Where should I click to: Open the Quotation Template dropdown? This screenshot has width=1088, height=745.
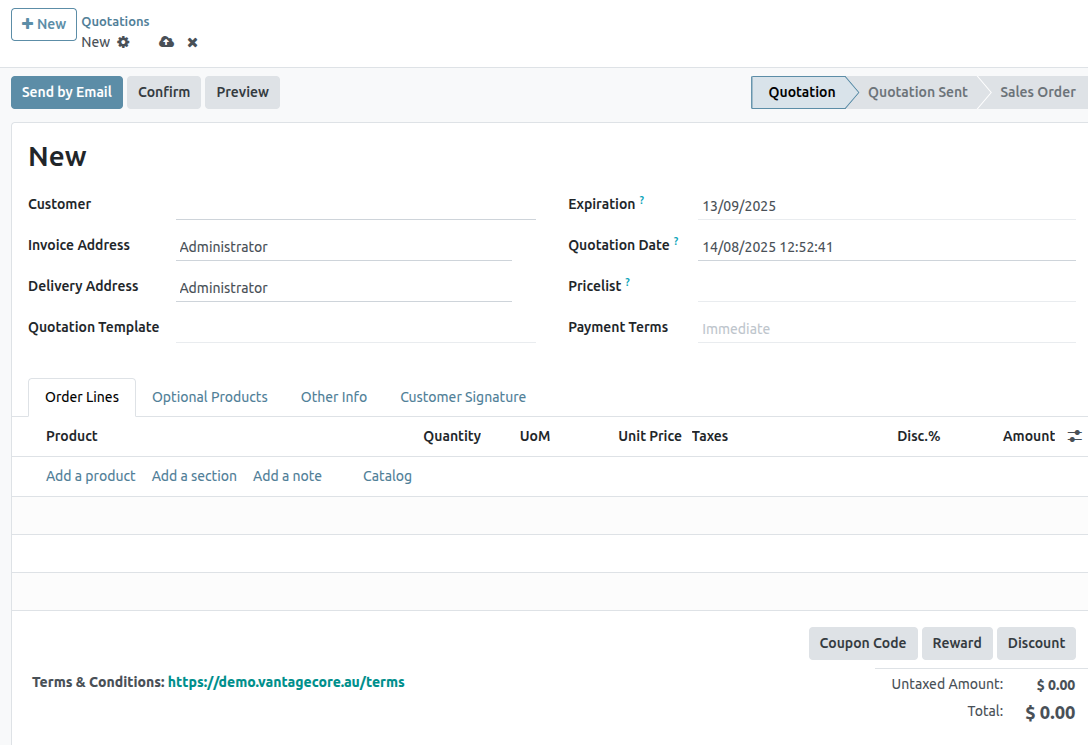coord(355,328)
